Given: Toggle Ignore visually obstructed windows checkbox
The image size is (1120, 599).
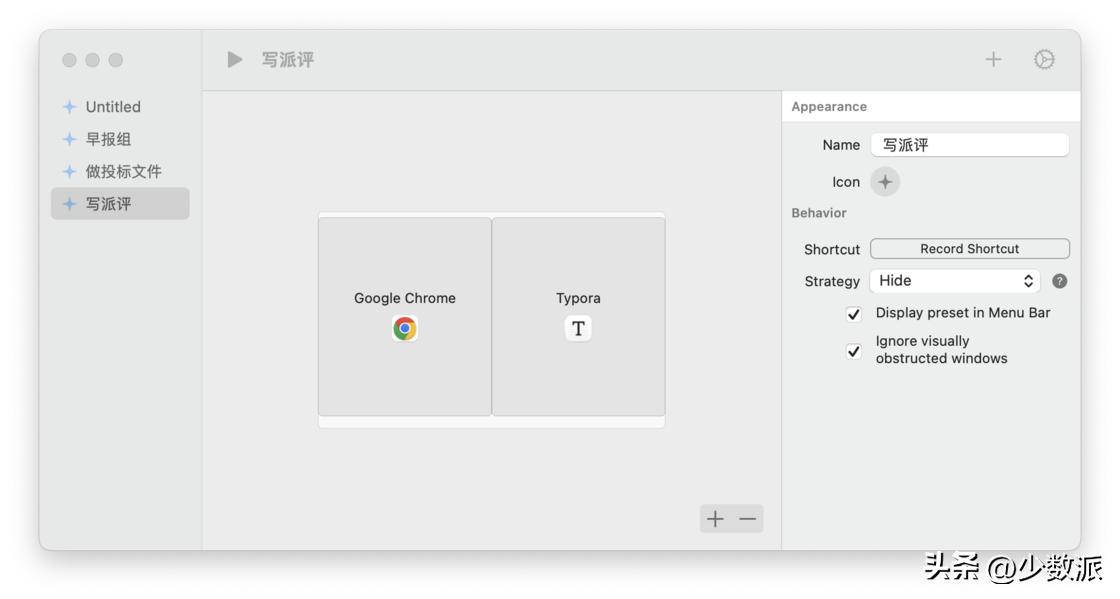Looking at the screenshot, I should click(x=854, y=351).
